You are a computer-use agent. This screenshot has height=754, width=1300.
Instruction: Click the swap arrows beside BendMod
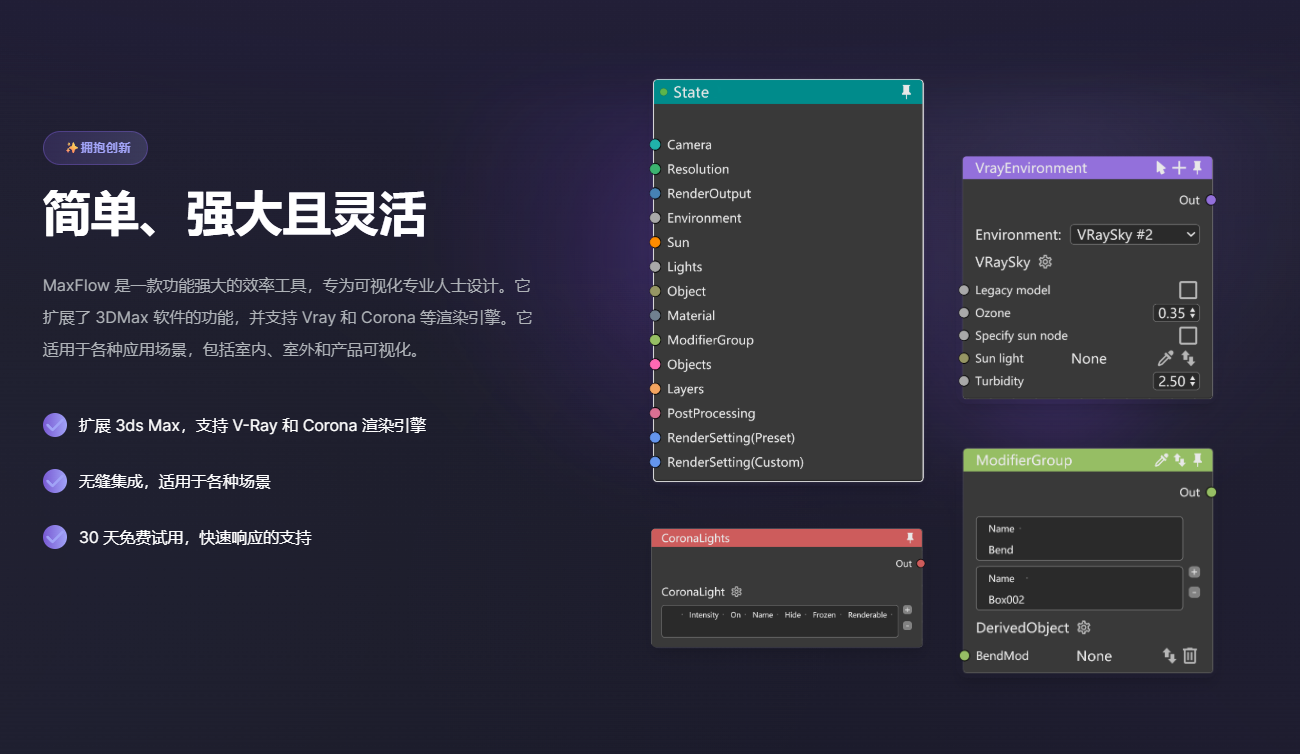tap(1169, 655)
